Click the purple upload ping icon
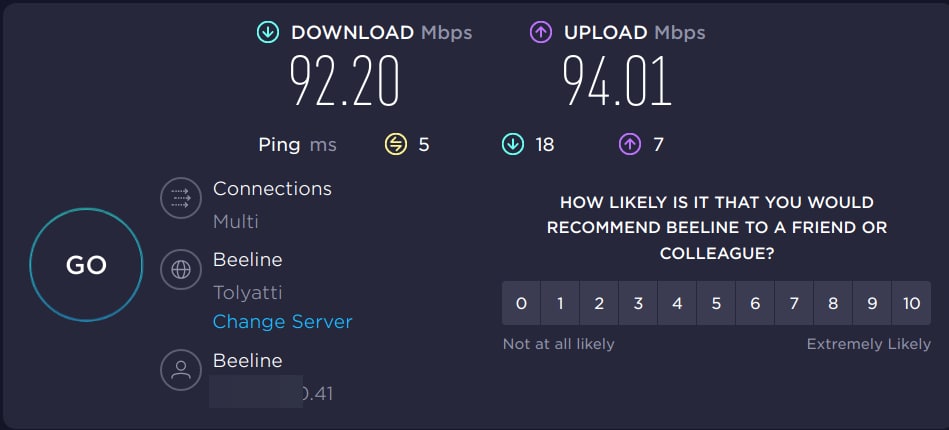 coord(629,145)
